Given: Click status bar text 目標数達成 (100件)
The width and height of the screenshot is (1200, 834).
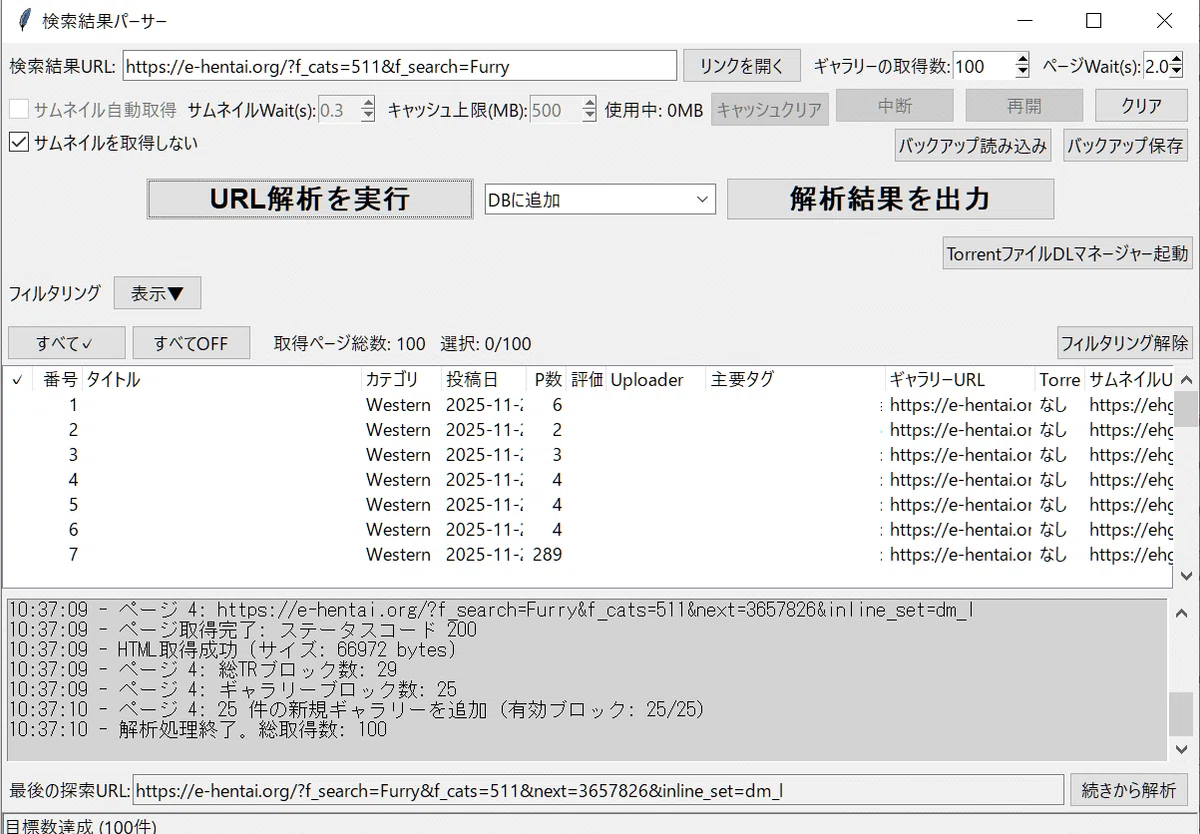Looking at the screenshot, I should coord(80,825).
